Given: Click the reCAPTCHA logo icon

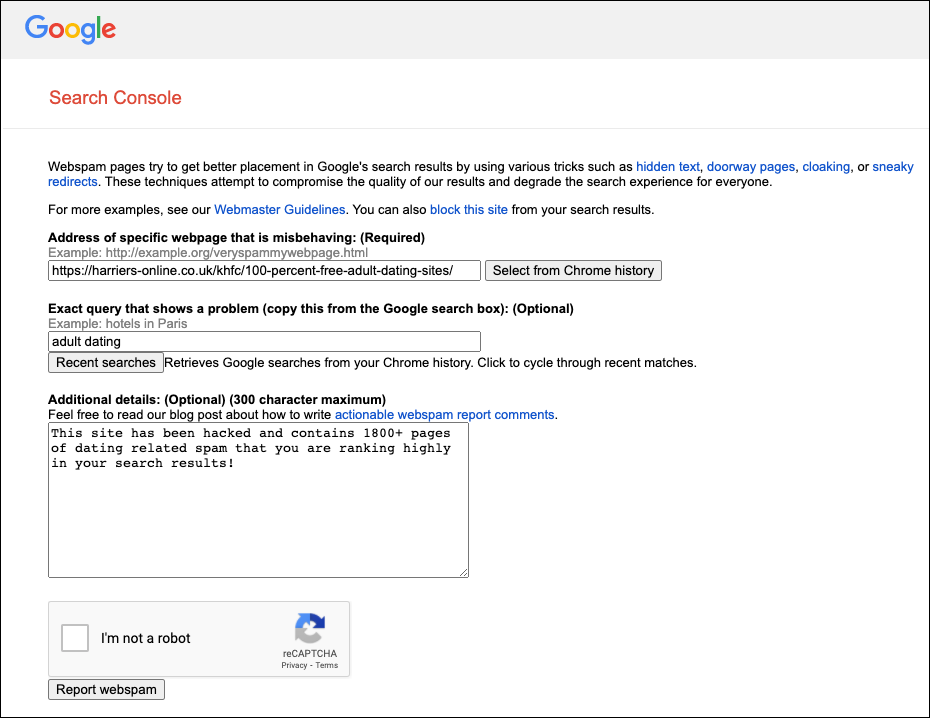Looking at the screenshot, I should pyautogui.click(x=310, y=628).
